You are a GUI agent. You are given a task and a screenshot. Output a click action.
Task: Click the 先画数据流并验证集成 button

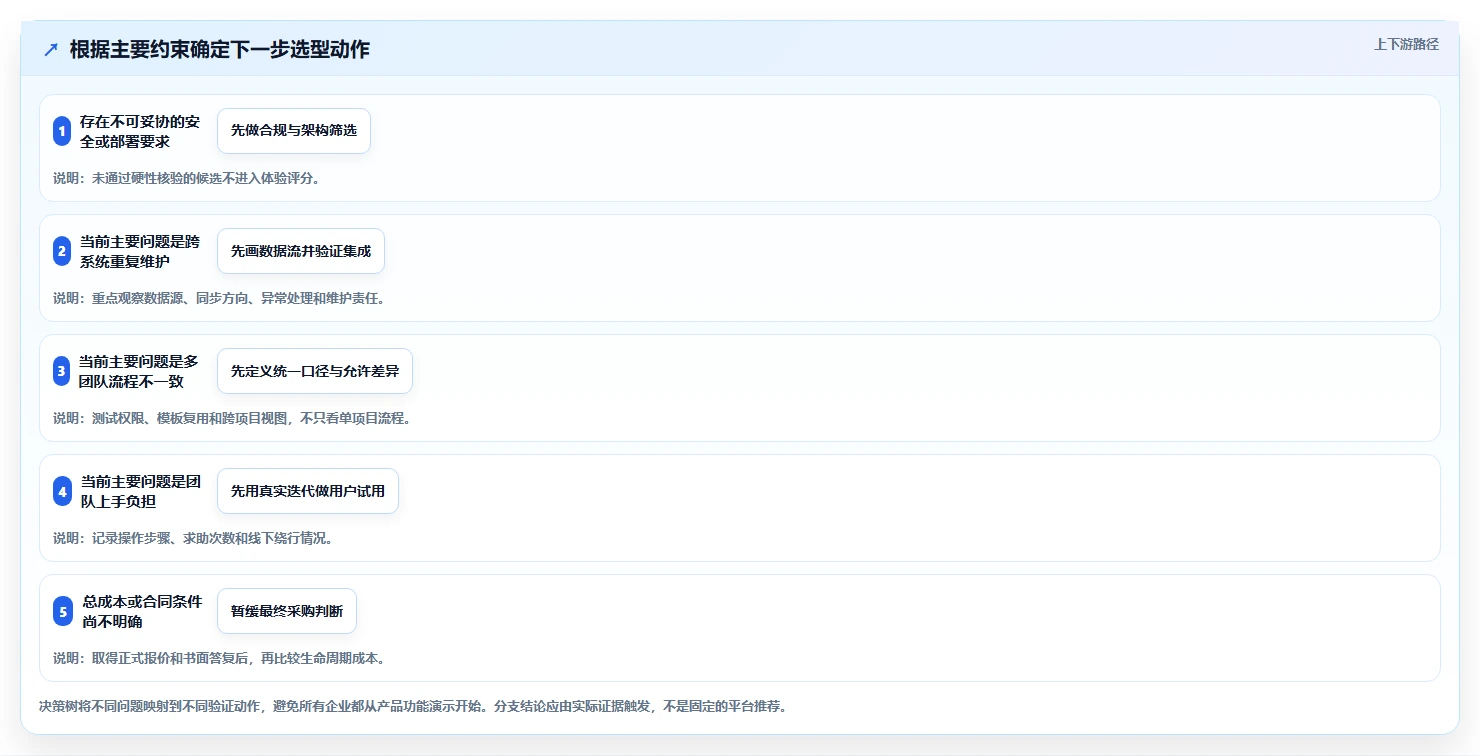coord(301,251)
